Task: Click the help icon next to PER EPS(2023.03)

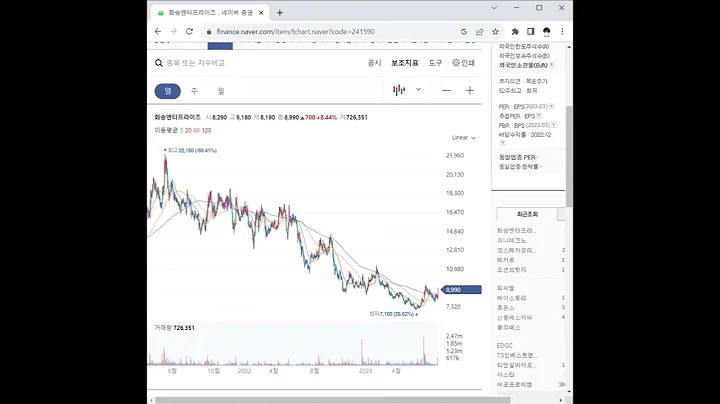Action: tap(551, 107)
